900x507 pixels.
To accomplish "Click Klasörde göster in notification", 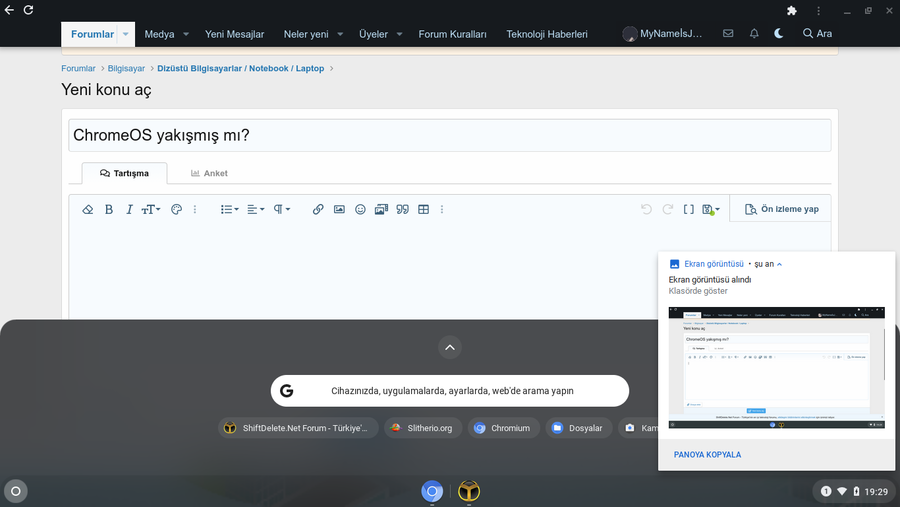I will [x=698, y=291].
